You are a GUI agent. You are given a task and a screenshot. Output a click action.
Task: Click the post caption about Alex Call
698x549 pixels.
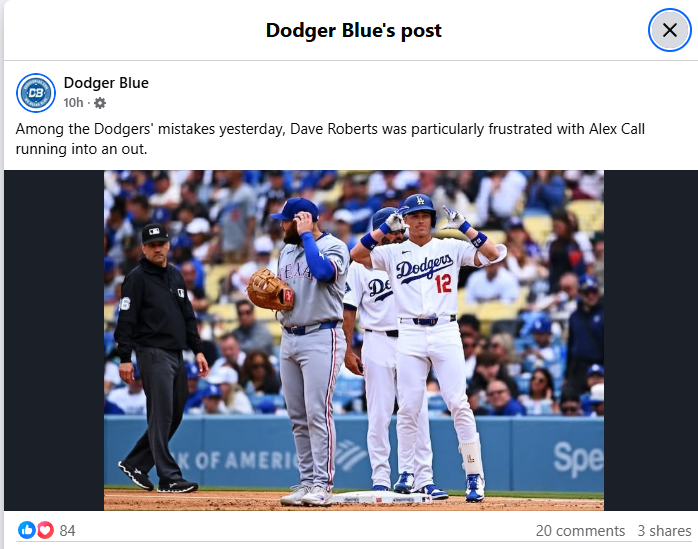tap(330, 138)
